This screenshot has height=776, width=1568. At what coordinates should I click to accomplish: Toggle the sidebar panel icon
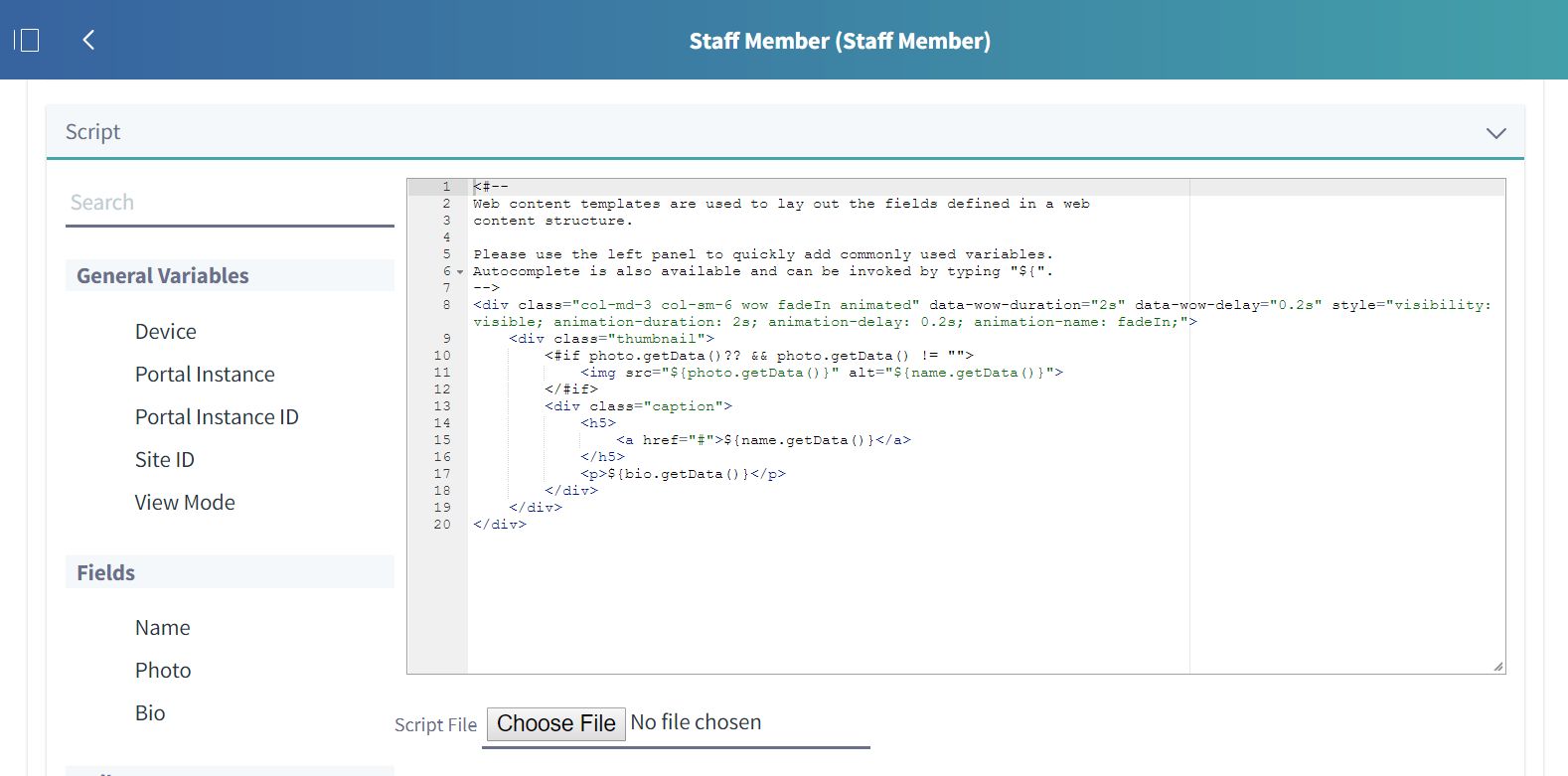[x=27, y=41]
